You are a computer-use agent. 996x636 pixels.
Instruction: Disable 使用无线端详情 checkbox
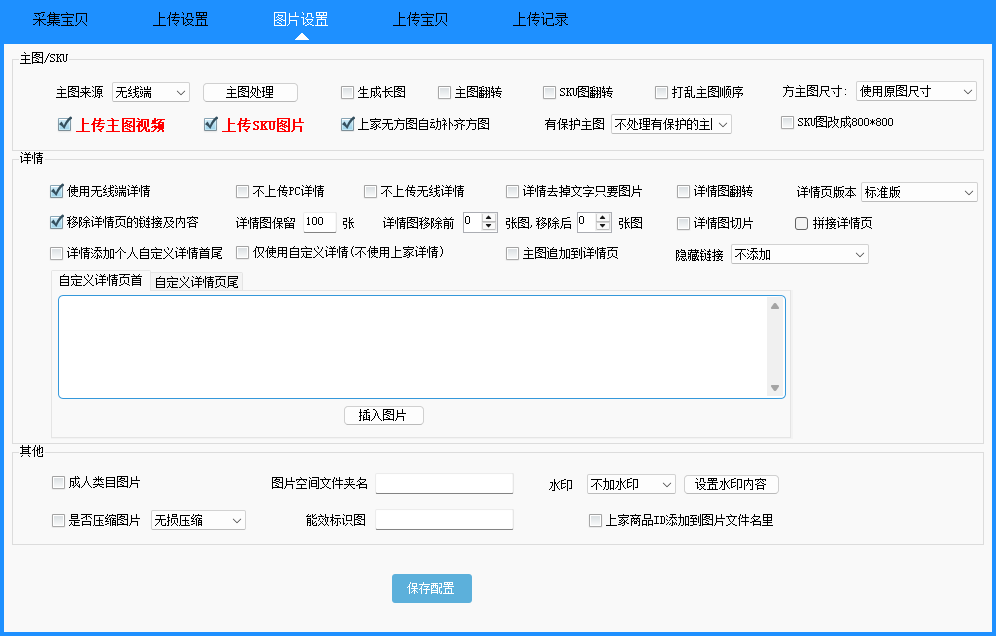[57, 191]
